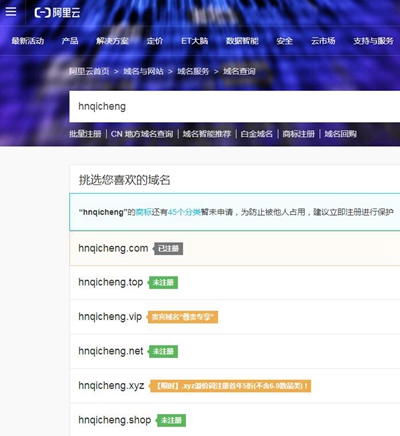Open 域名智能推荐 link
This screenshot has width=400, height=436.
[207, 134]
